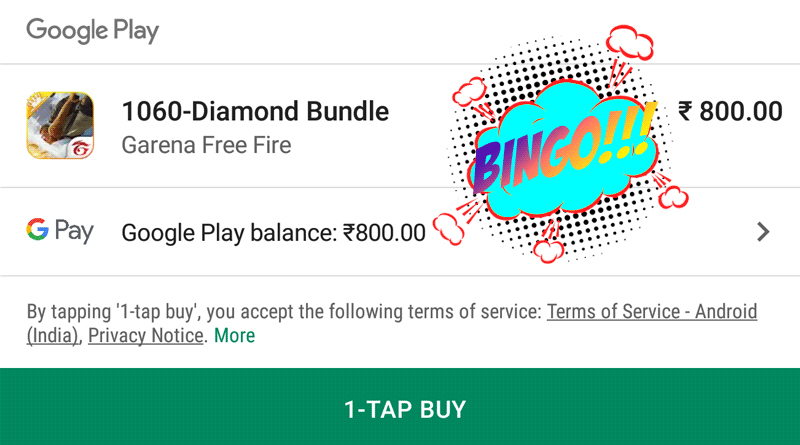Click the ₹ 800.00 price label
The image size is (800, 445).
730,111
